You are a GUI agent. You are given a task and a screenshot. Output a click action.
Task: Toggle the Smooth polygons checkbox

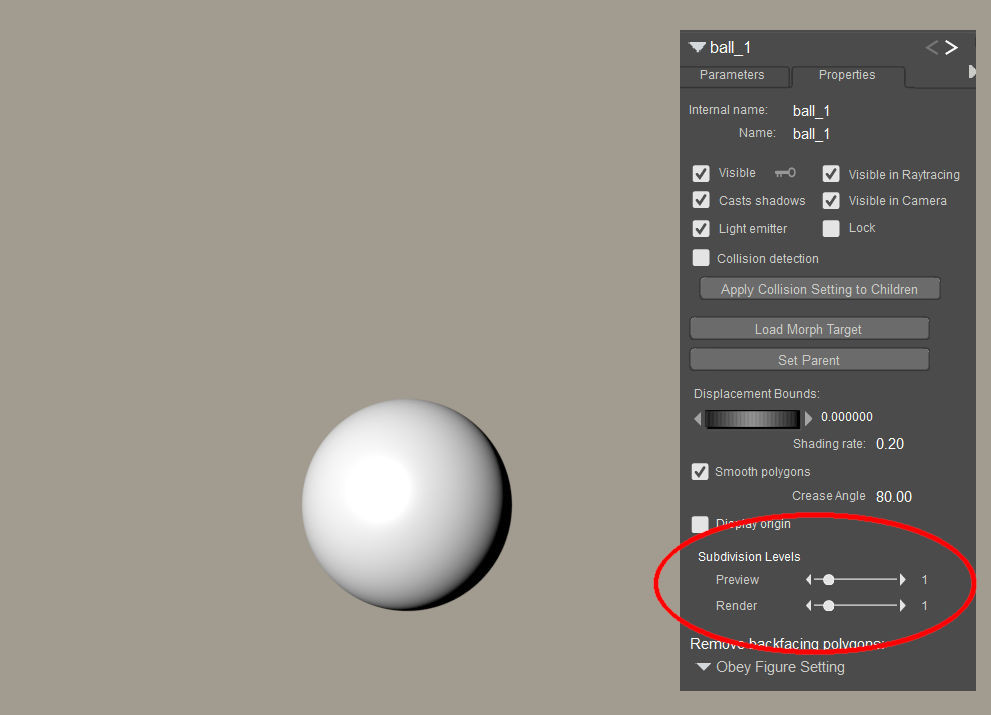coord(700,472)
